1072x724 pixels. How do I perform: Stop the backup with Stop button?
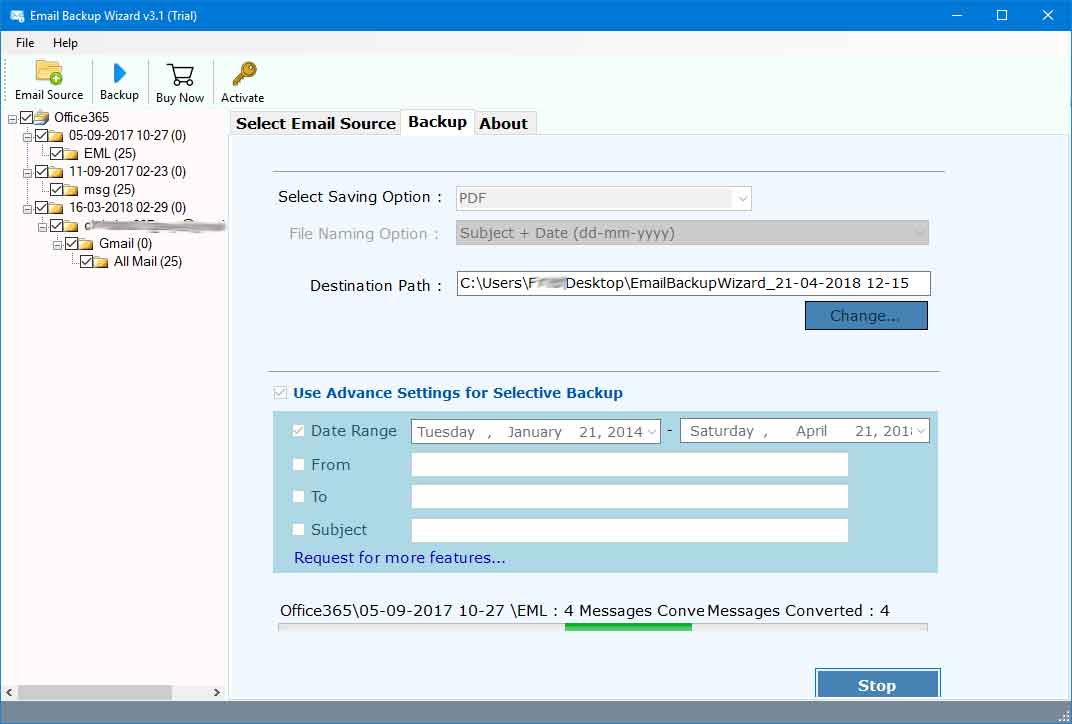coord(878,684)
